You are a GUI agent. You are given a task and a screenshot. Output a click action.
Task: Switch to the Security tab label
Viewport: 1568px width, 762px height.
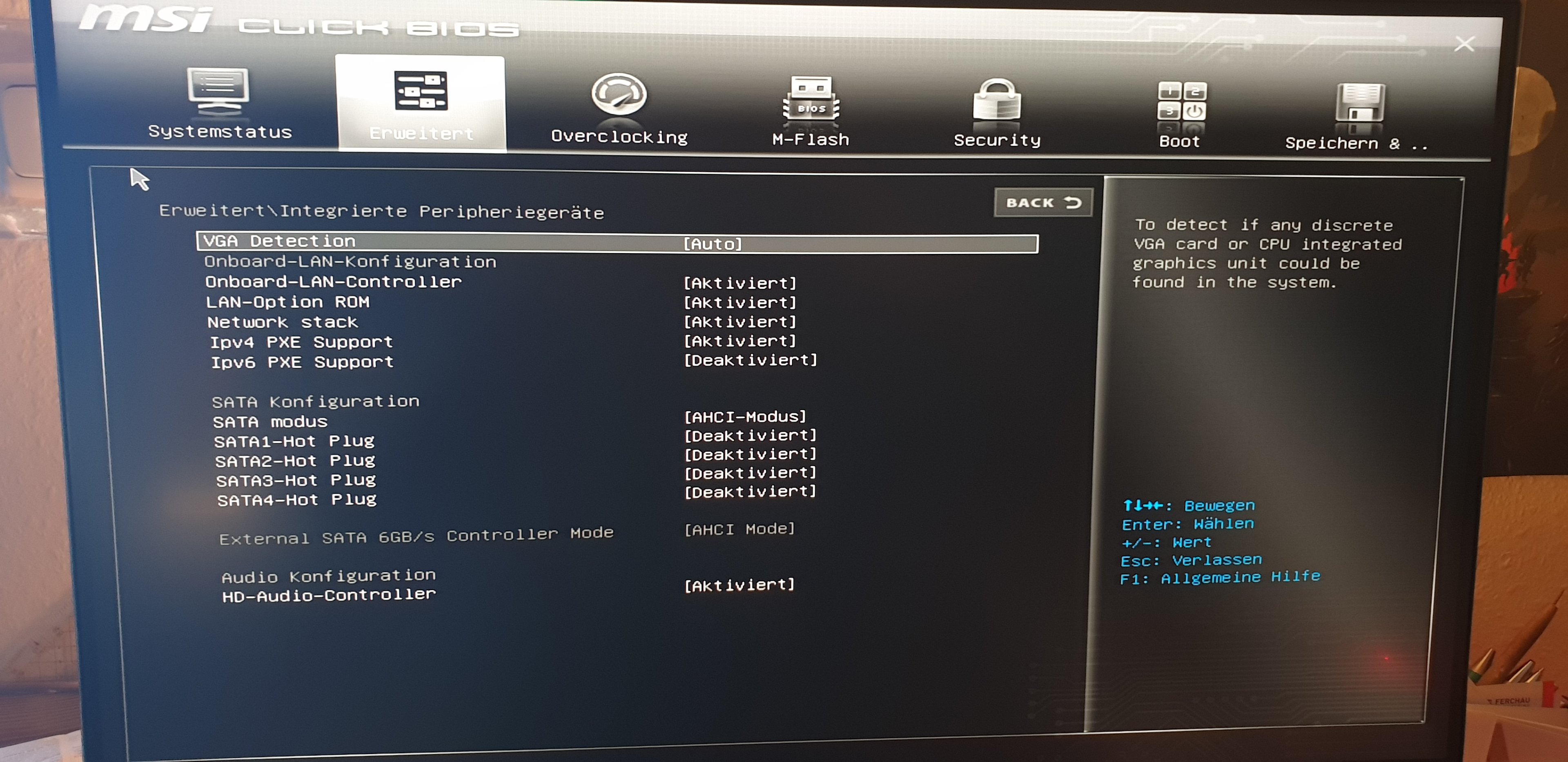tap(996, 140)
